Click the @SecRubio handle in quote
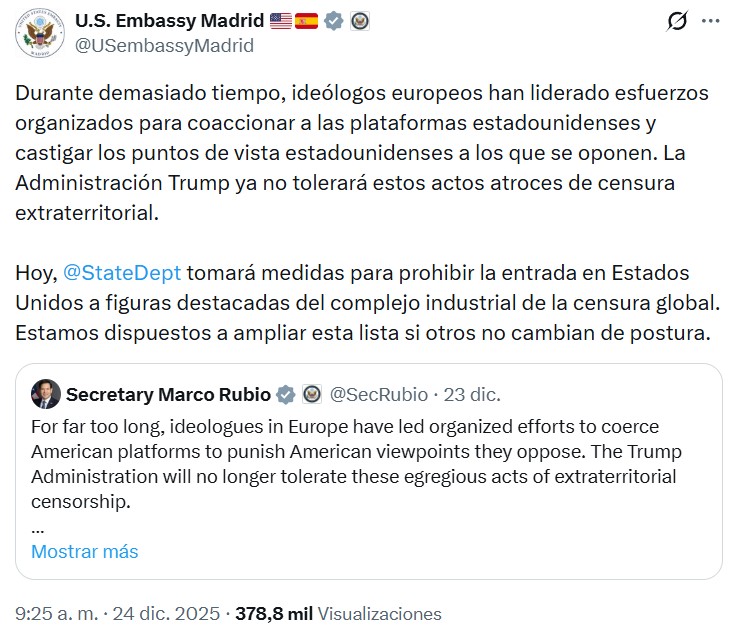Screen dimensions: 741x638 click(380, 394)
